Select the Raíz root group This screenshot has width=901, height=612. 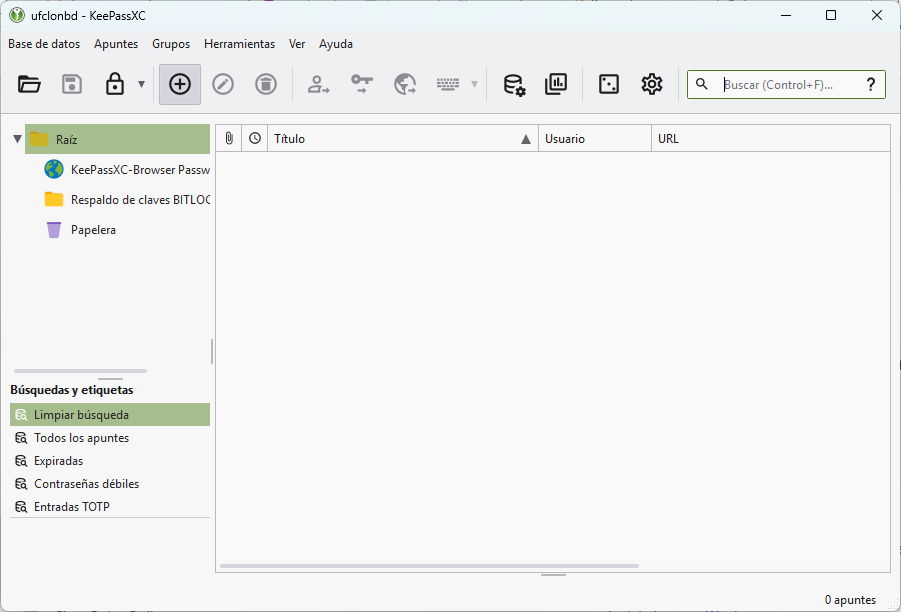117,139
